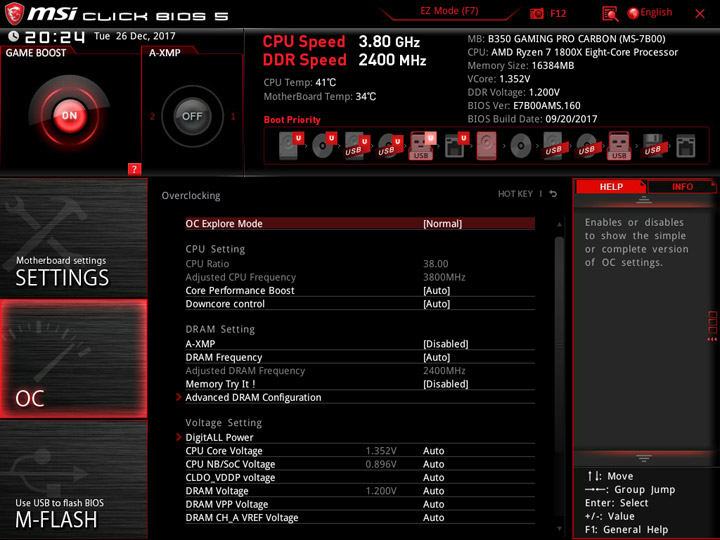Click the scroll down arrow of settings list
The width and height of the screenshot is (720, 540).
coord(559,529)
